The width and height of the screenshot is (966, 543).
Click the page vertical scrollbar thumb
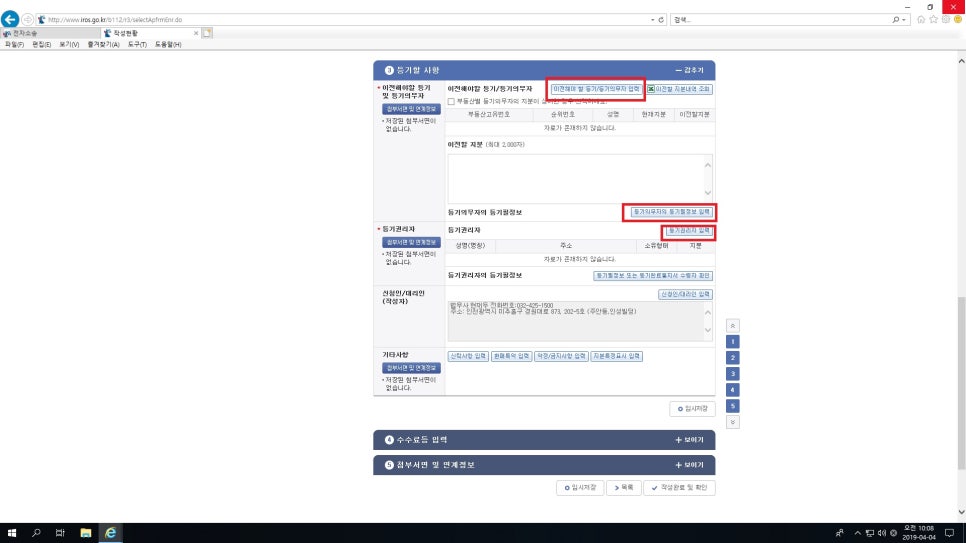[961, 382]
